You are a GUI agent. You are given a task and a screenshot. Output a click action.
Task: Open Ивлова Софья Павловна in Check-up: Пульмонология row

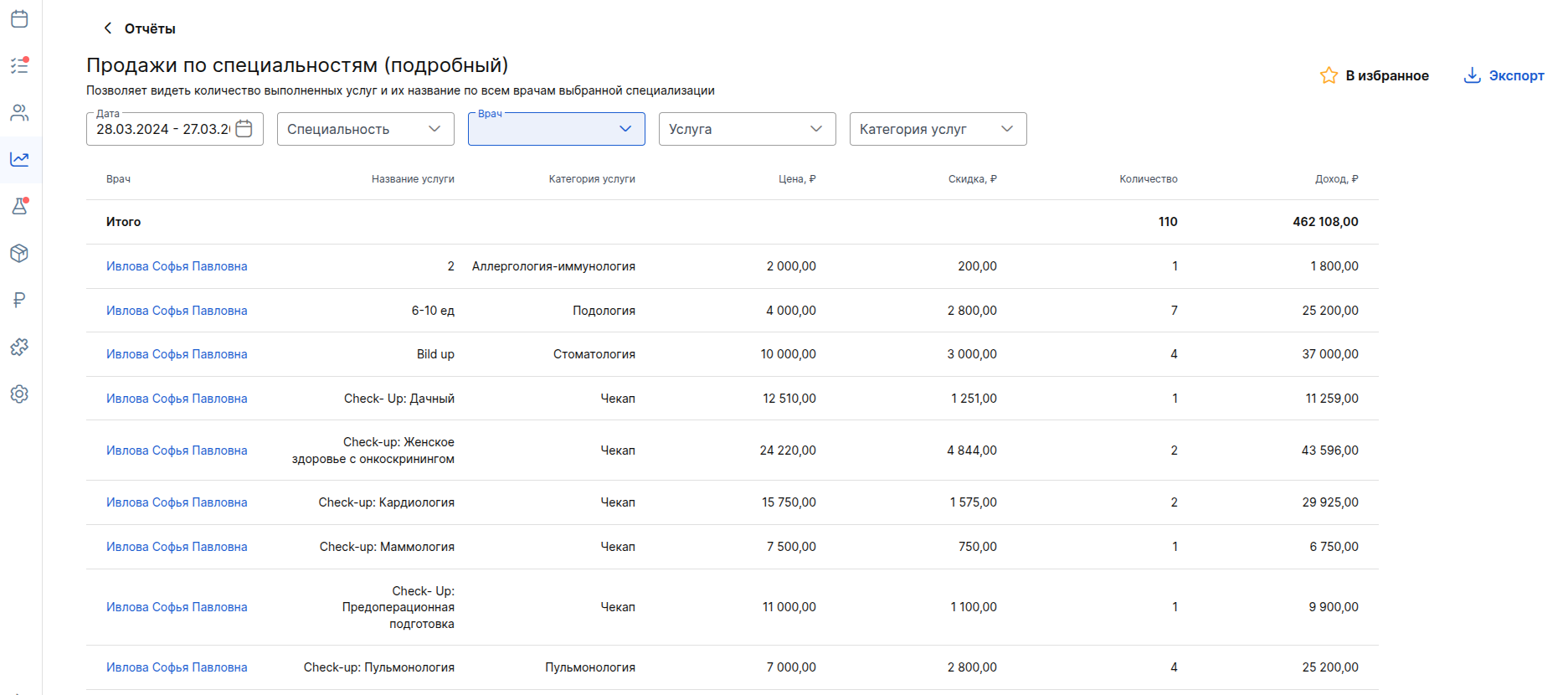tap(177, 667)
